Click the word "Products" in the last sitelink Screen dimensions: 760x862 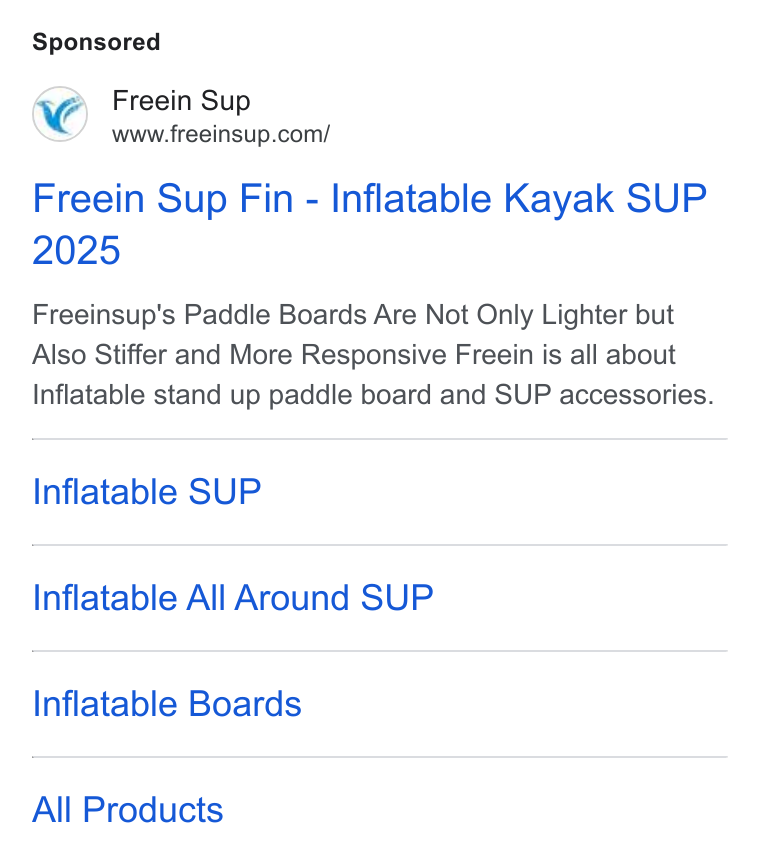tap(153, 809)
